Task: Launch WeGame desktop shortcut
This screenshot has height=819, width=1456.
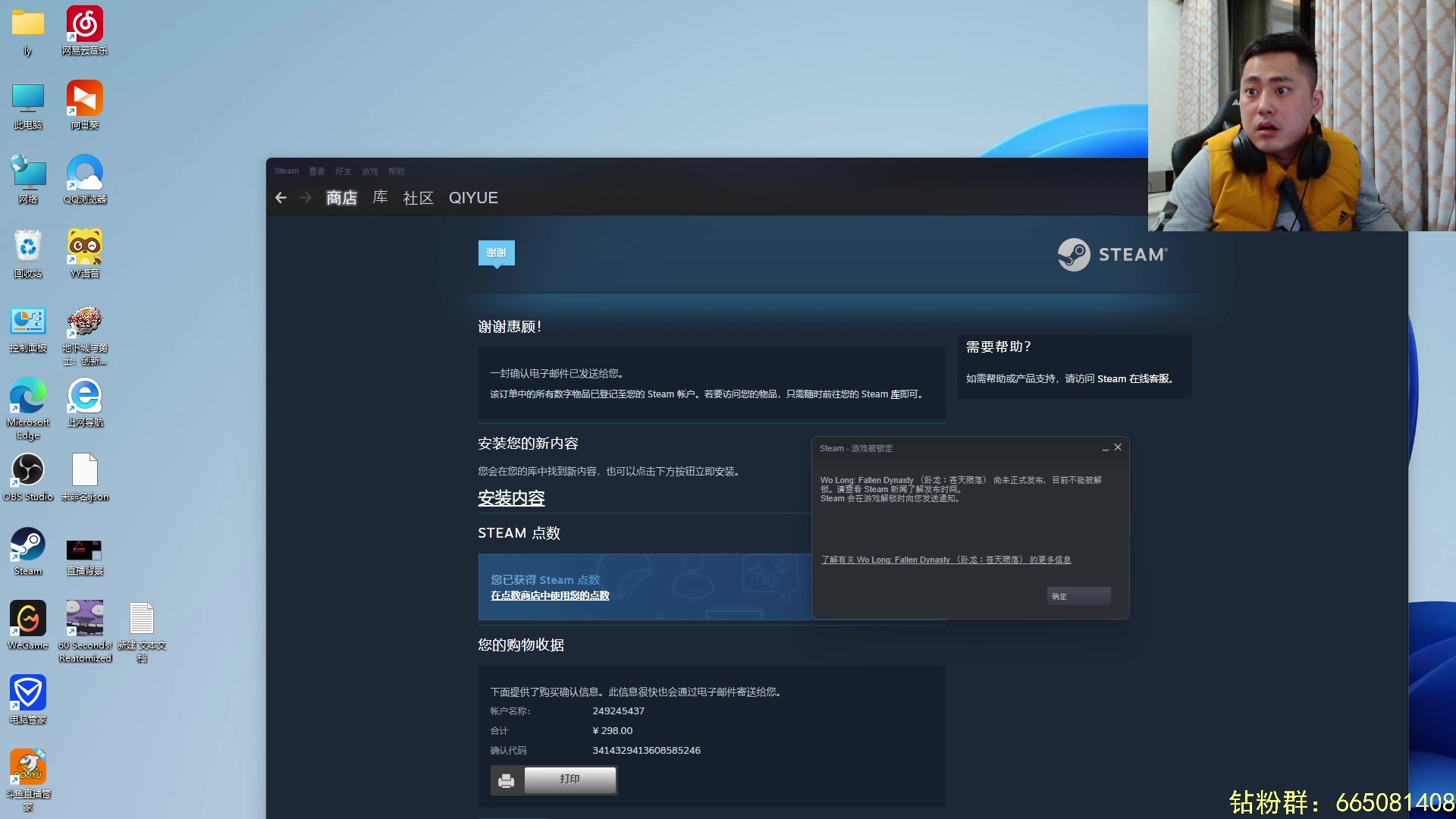Action: [28, 626]
